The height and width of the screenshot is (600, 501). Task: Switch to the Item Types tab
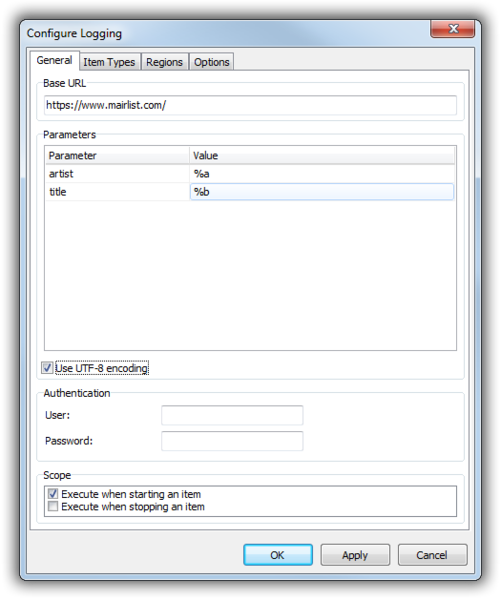tap(109, 62)
